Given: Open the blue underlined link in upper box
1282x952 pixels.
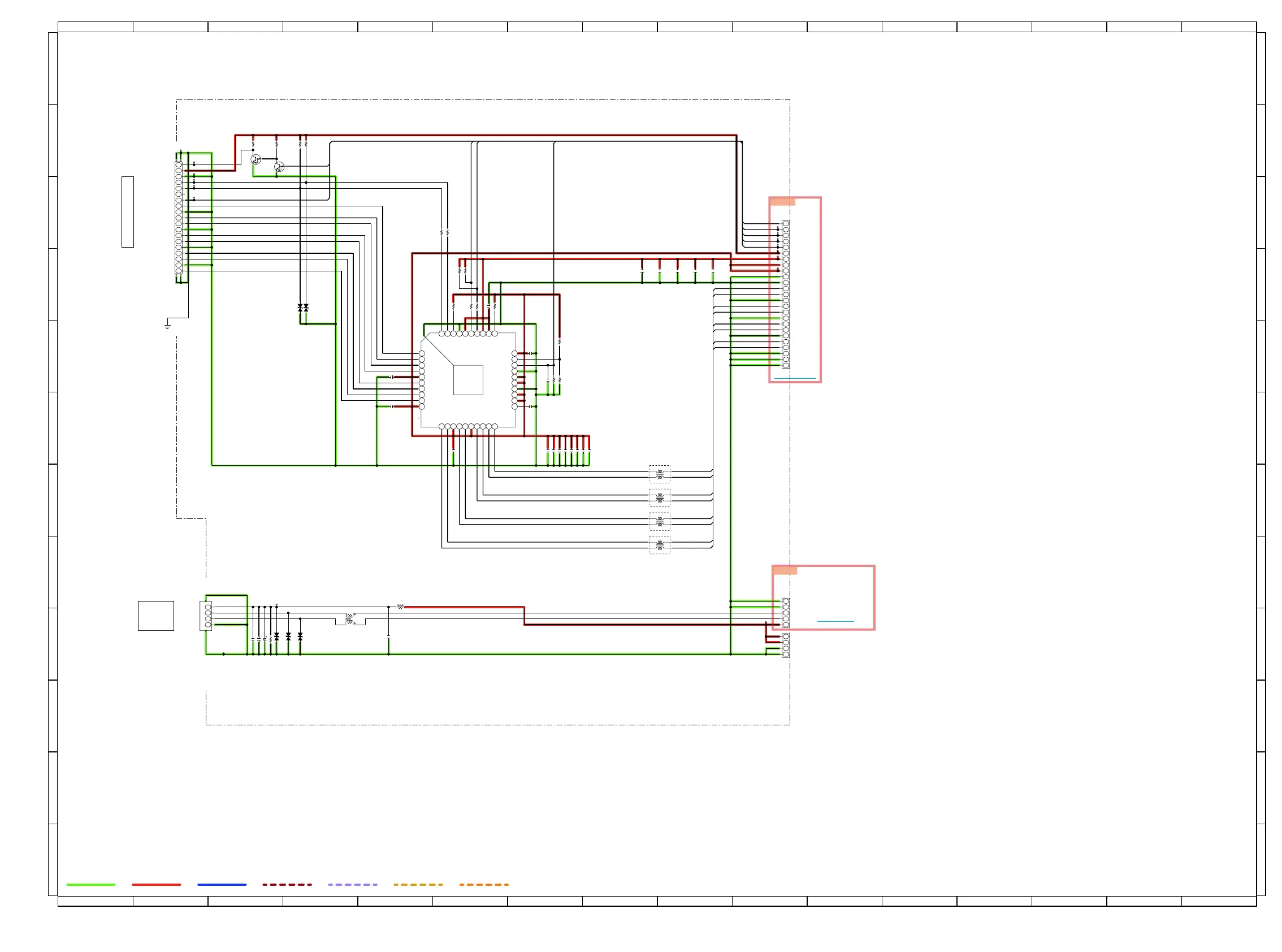Looking at the screenshot, I should click(x=795, y=379).
